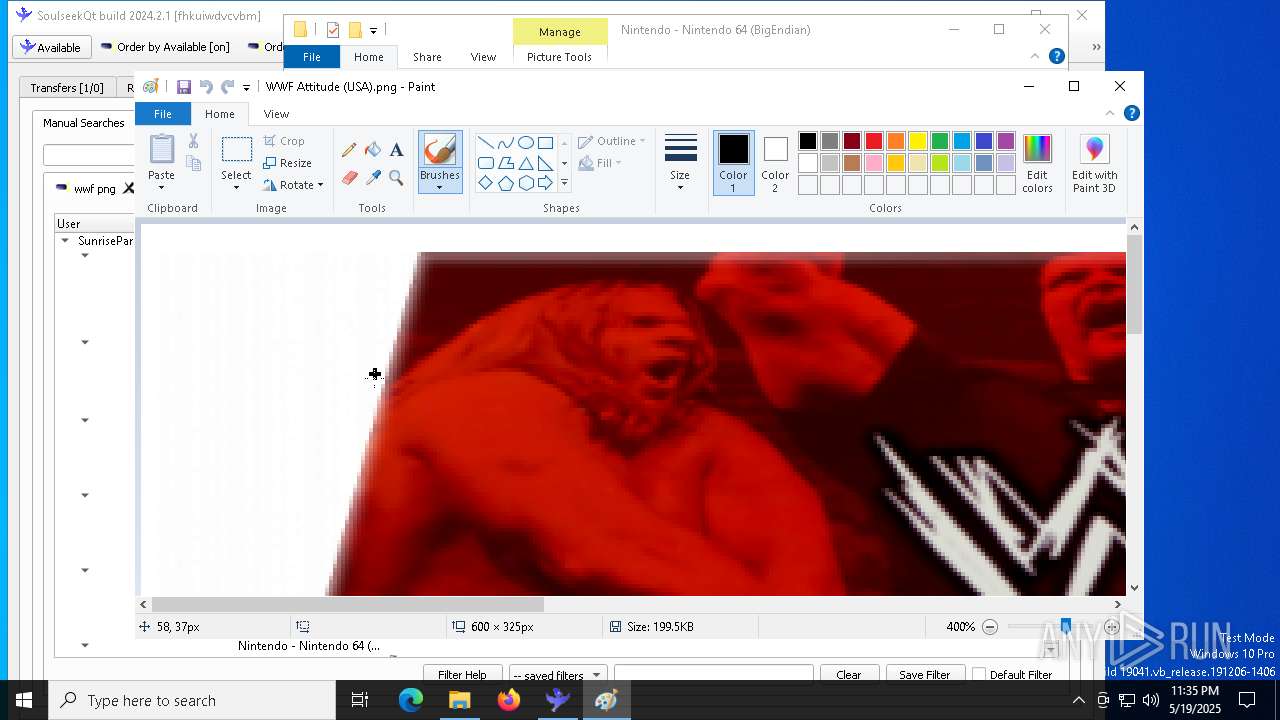Open Picture Tools tab in Explorer
Screen dimensions: 1280x720
pos(559,57)
